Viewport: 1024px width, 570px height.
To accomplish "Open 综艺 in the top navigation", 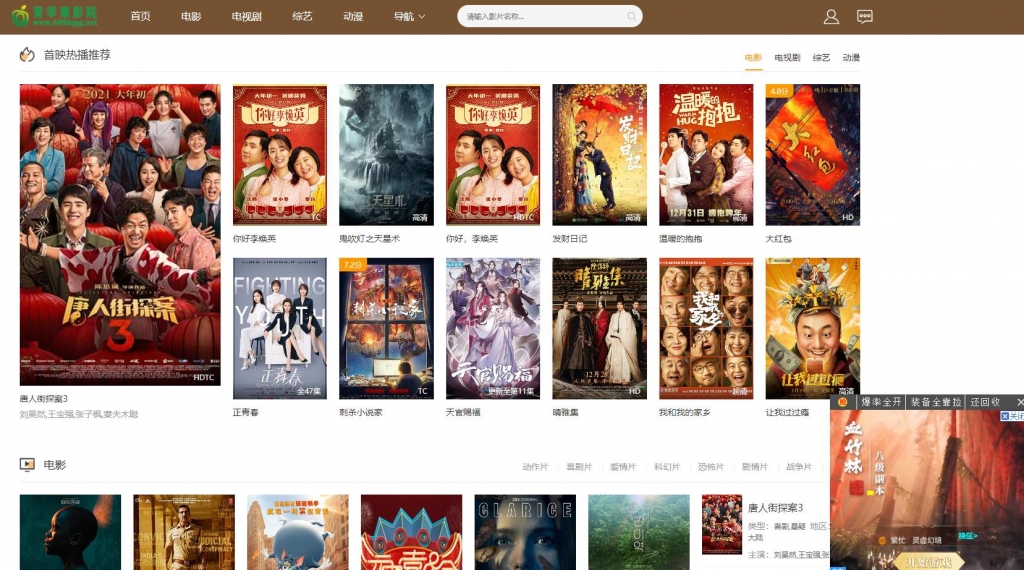I will pyautogui.click(x=302, y=16).
